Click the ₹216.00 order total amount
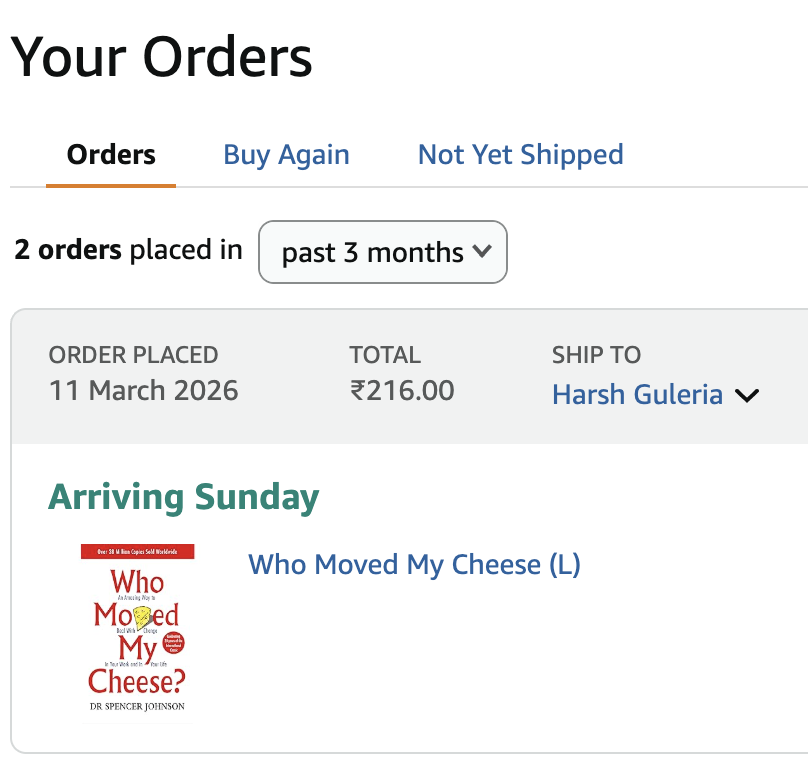This screenshot has height=772, width=808. coord(402,390)
